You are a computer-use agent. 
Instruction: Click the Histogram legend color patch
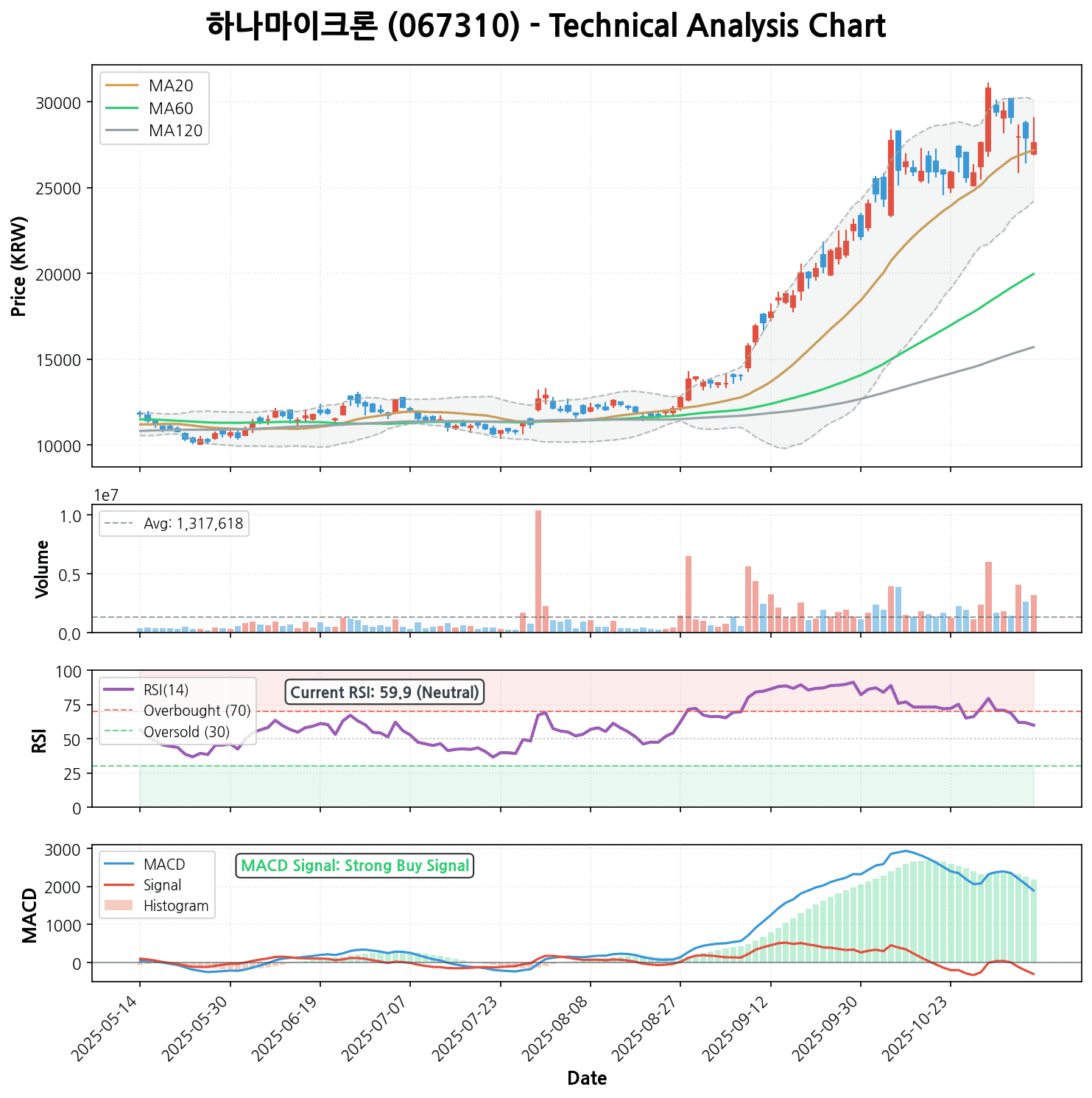coord(119,906)
